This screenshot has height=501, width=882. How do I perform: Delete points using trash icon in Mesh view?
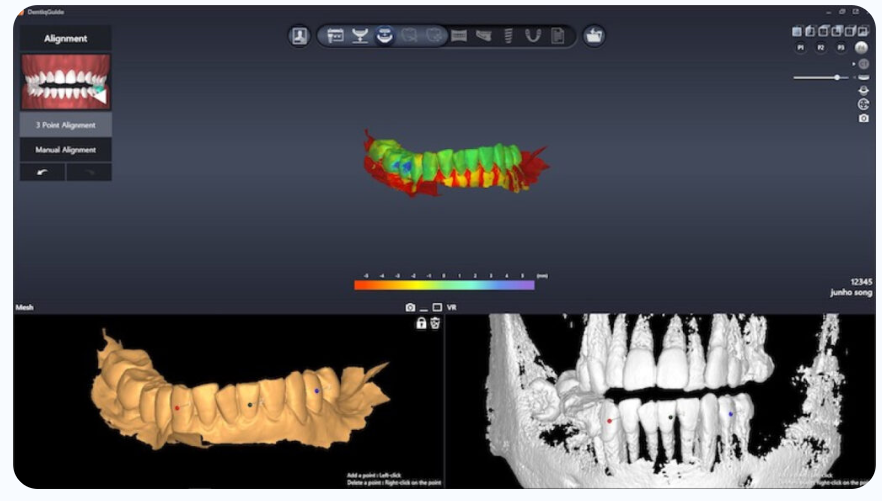pos(435,323)
